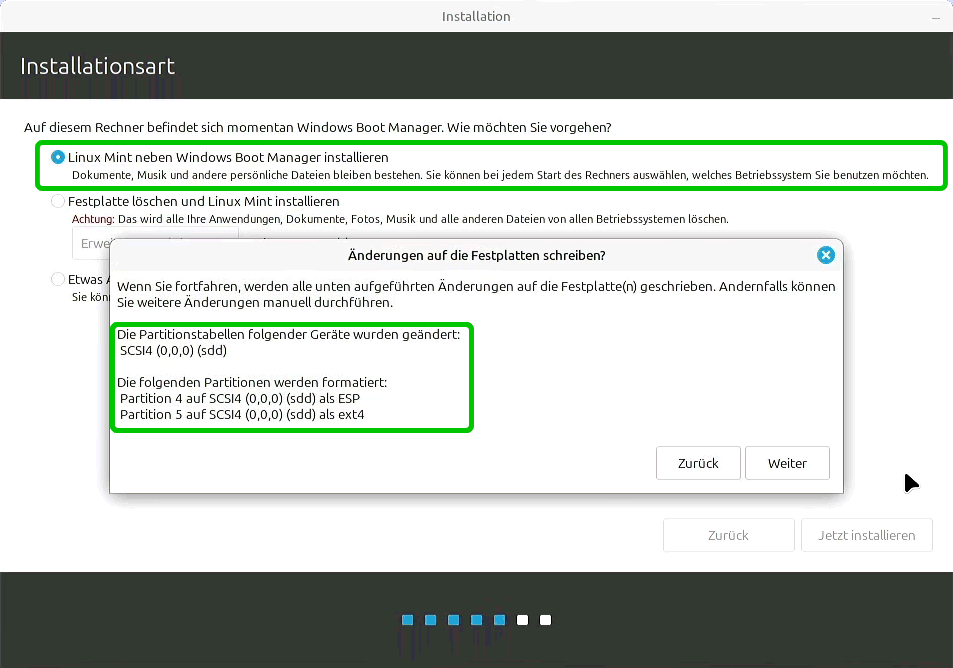Viewport: 953px width, 668px height.
Task: Select the partially hidden Etwas option radio button
Action: pyautogui.click(x=58, y=280)
